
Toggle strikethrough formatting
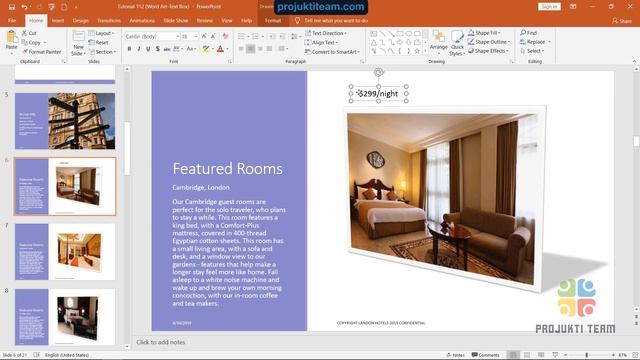pyautogui.click(x=167, y=49)
